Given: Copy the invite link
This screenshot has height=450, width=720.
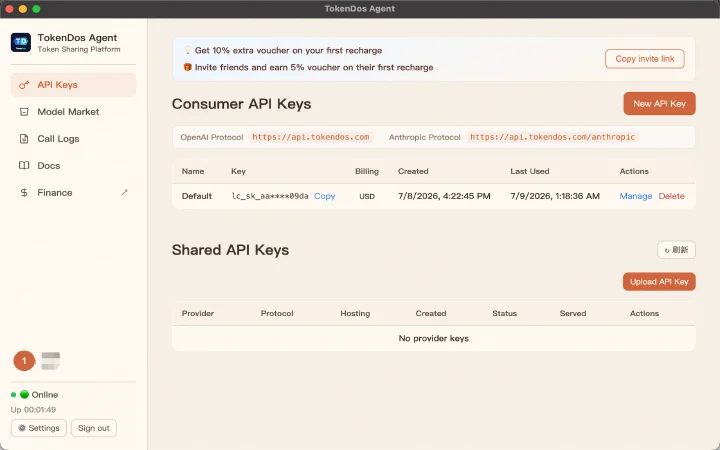Looking at the screenshot, I should coord(645,59).
